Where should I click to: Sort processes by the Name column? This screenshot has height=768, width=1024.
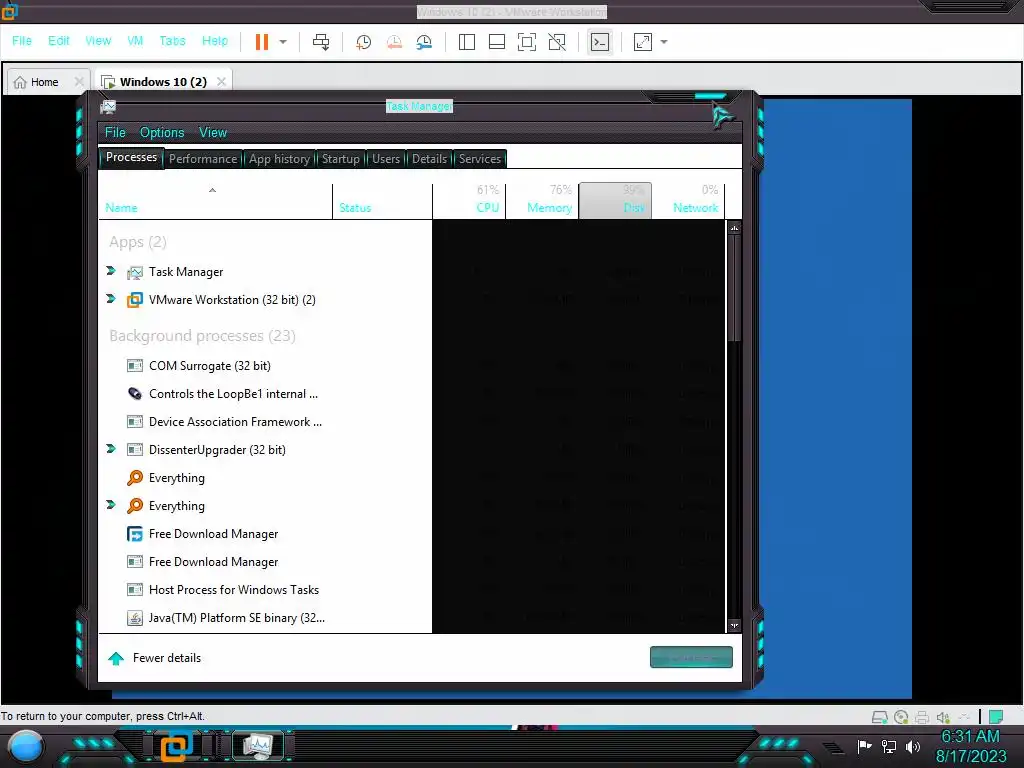point(216,201)
